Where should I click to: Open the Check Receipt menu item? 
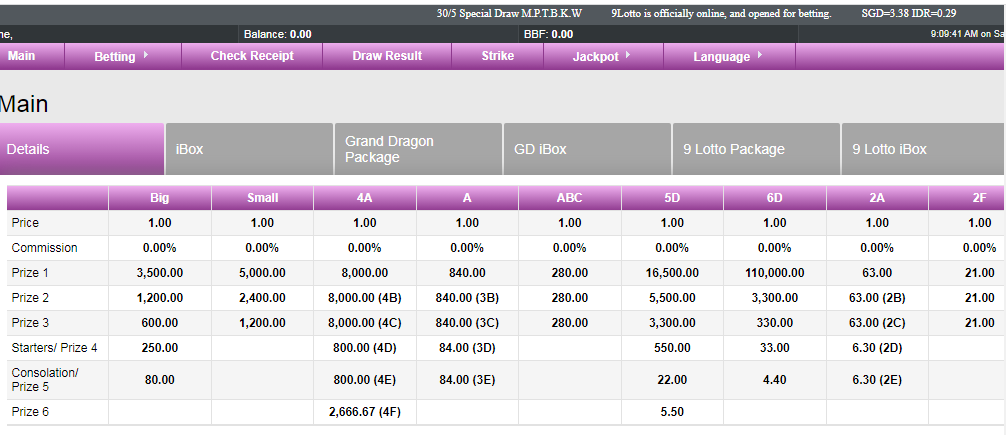tap(252, 56)
